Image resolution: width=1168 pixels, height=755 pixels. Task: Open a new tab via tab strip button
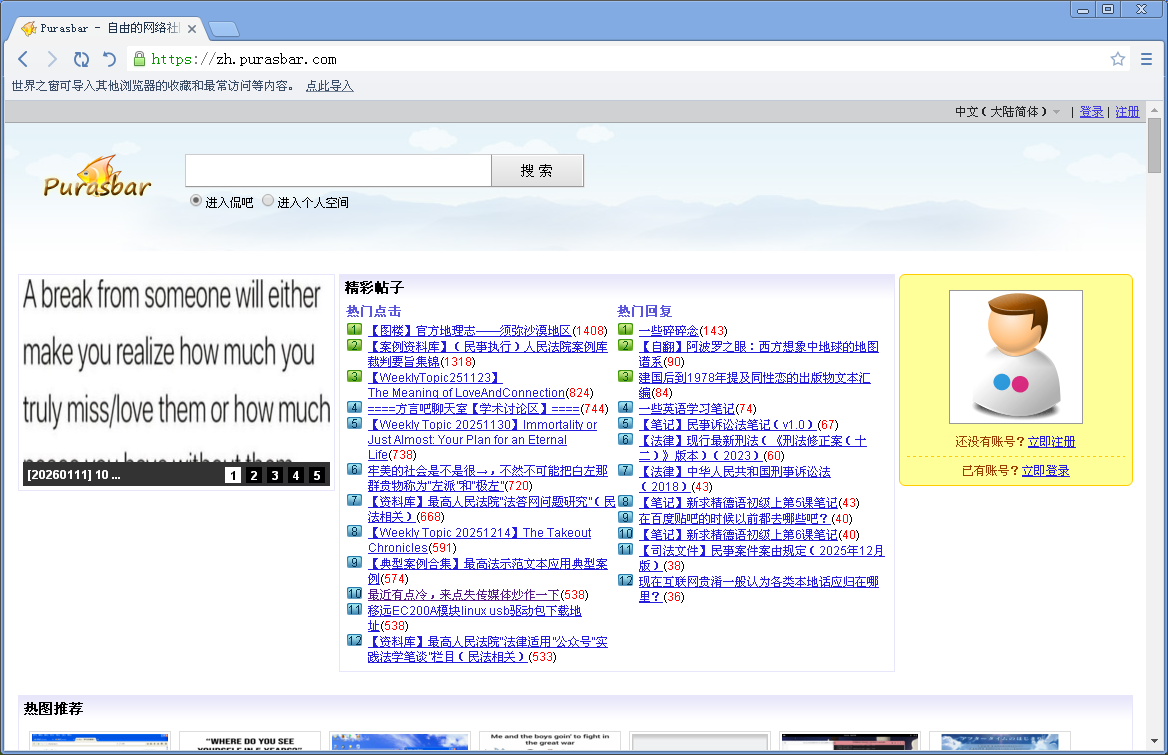coord(223,29)
